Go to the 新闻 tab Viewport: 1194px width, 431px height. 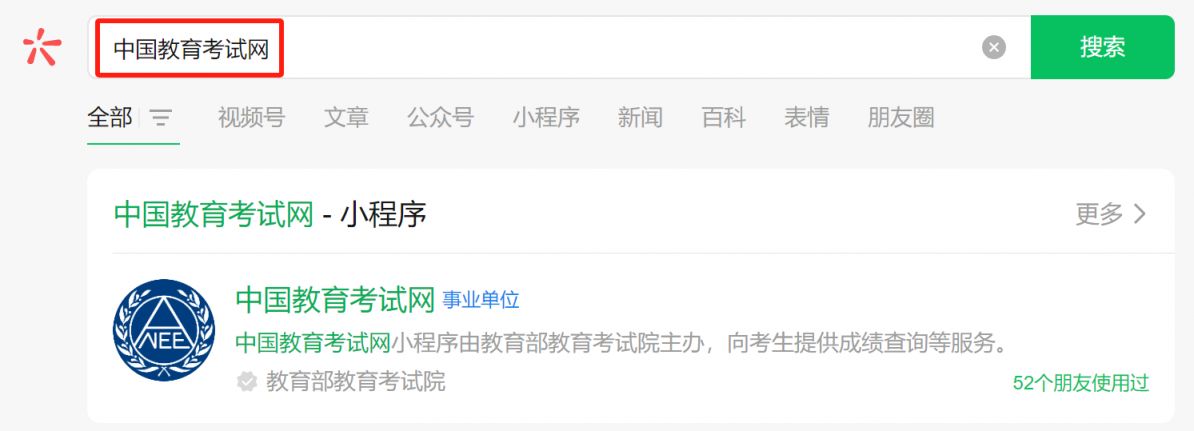point(640,117)
